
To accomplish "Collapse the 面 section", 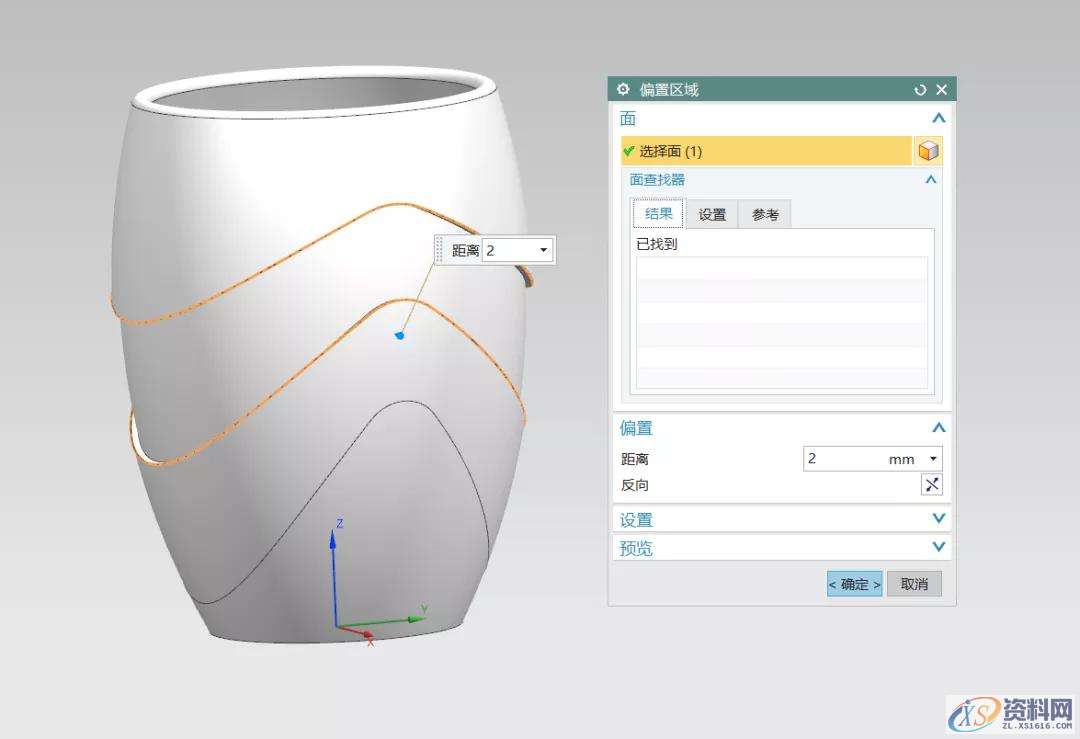I will pos(937,119).
